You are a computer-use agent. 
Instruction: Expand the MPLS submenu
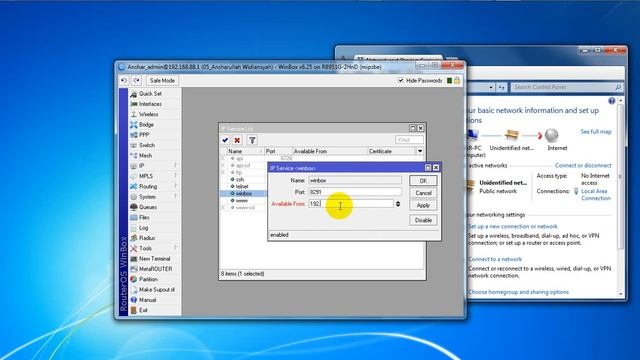(x=153, y=176)
